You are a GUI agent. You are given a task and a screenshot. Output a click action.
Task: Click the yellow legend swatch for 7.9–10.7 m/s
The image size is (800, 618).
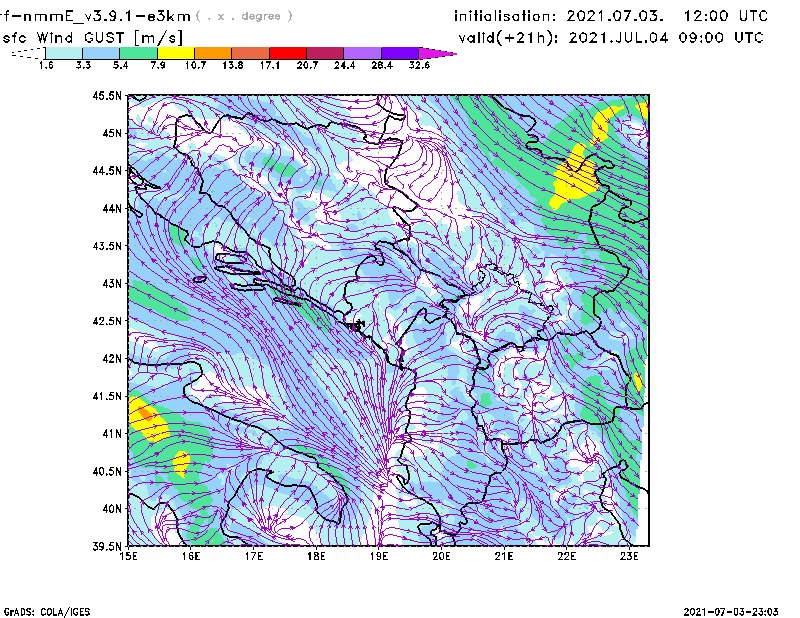tap(175, 52)
